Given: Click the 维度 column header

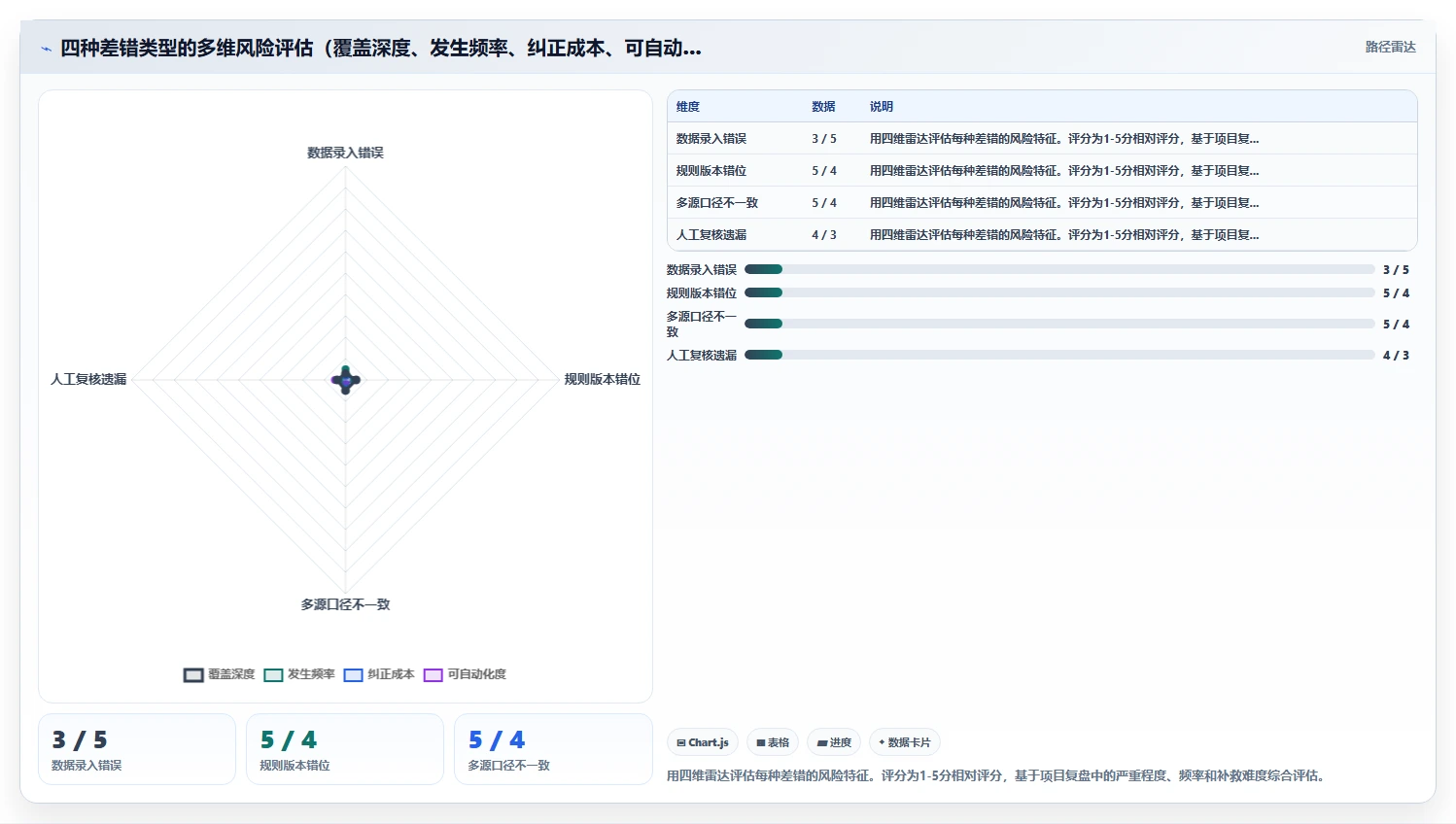Looking at the screenshot, I should (x=688, y=107).
